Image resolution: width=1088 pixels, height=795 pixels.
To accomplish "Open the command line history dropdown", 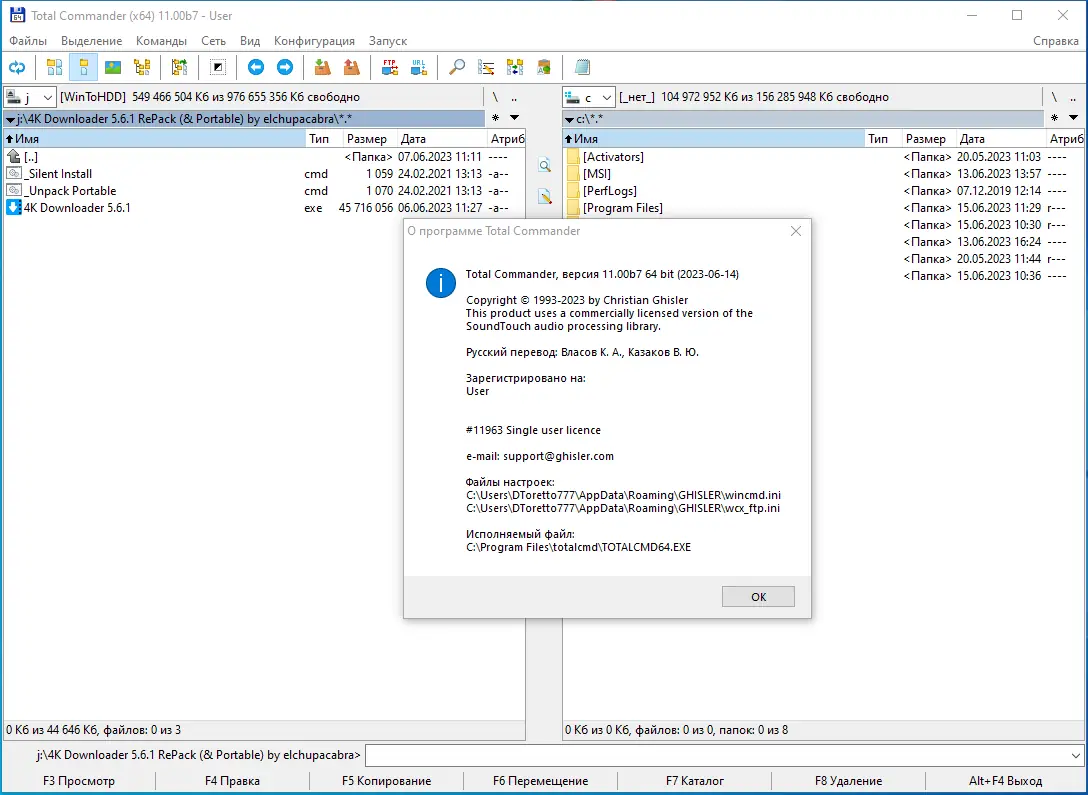I will 1076,755.
